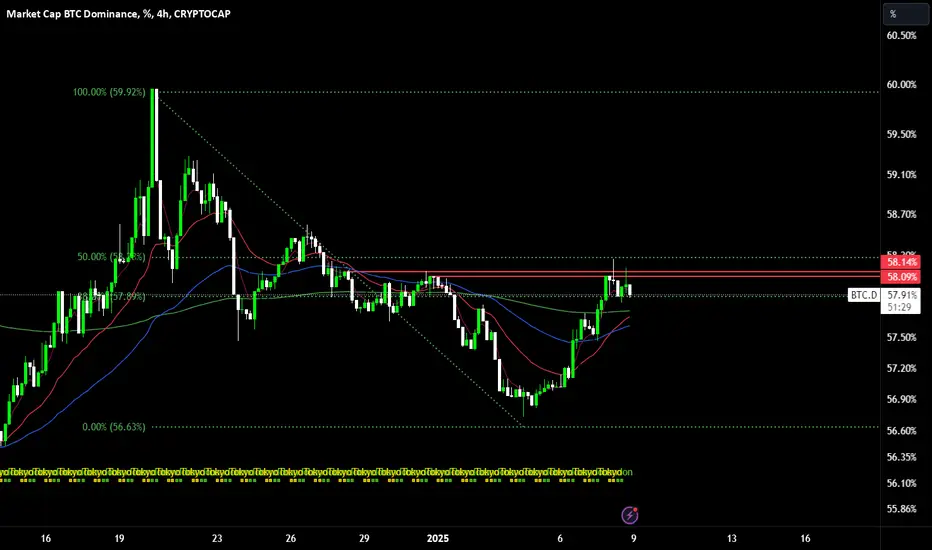
Task: Click the 56.10% price axis label
Action: point(901,483)
